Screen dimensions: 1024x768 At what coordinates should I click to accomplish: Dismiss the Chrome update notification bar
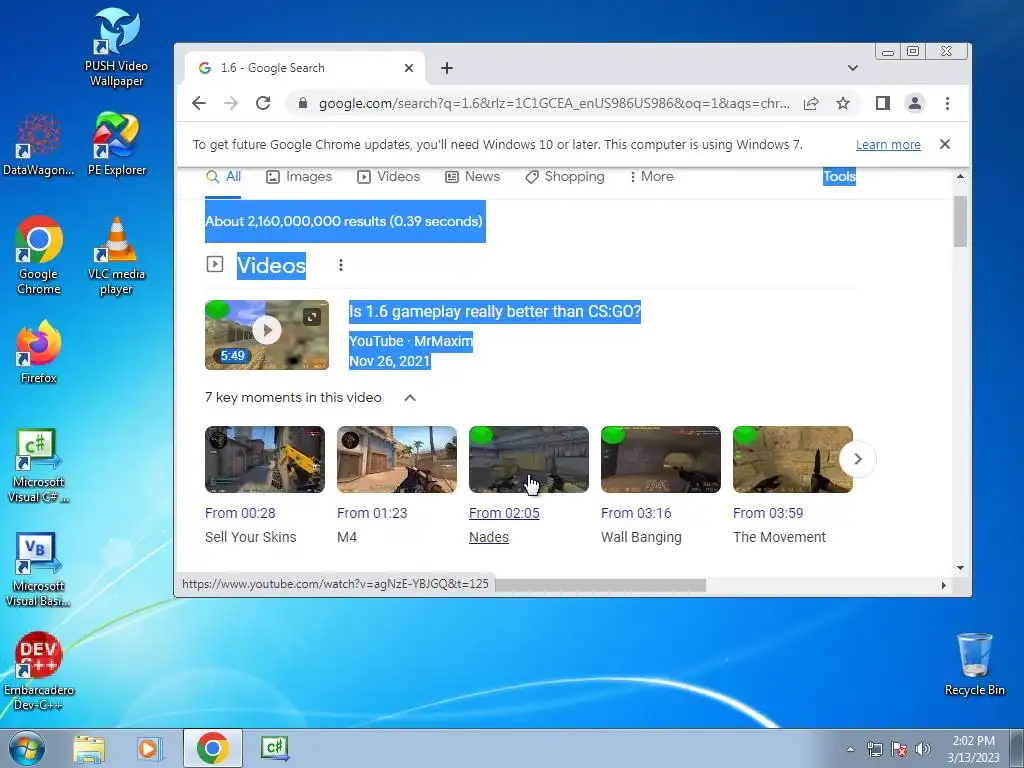944,144
